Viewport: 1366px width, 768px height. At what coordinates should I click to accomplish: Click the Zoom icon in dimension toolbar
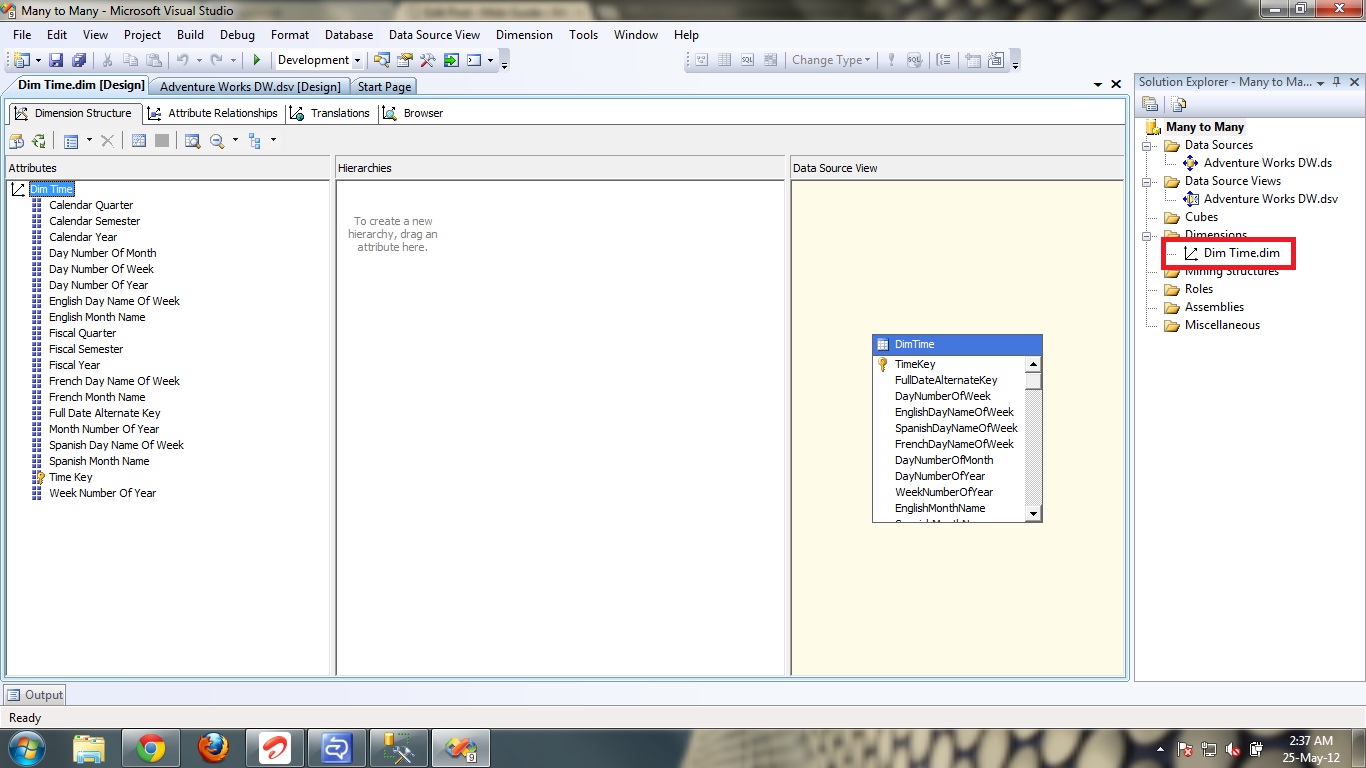tap(217, 141)
